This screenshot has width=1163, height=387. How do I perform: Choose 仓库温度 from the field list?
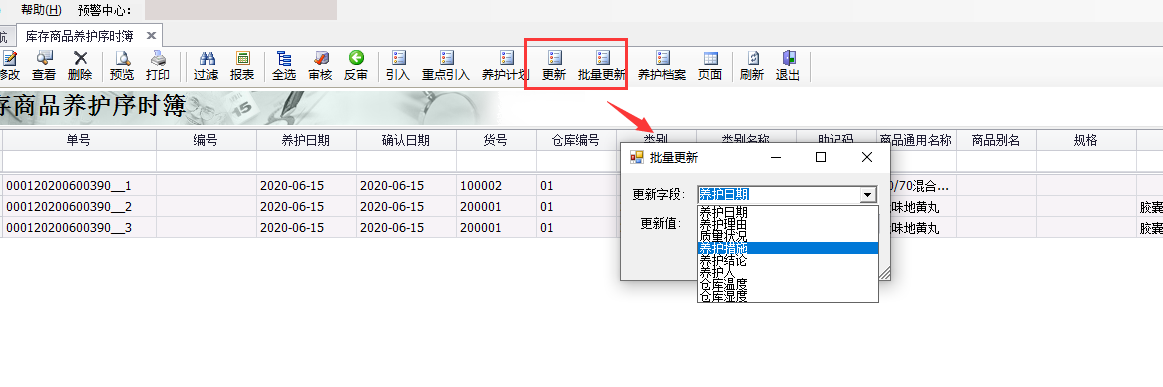click(788, 284)
